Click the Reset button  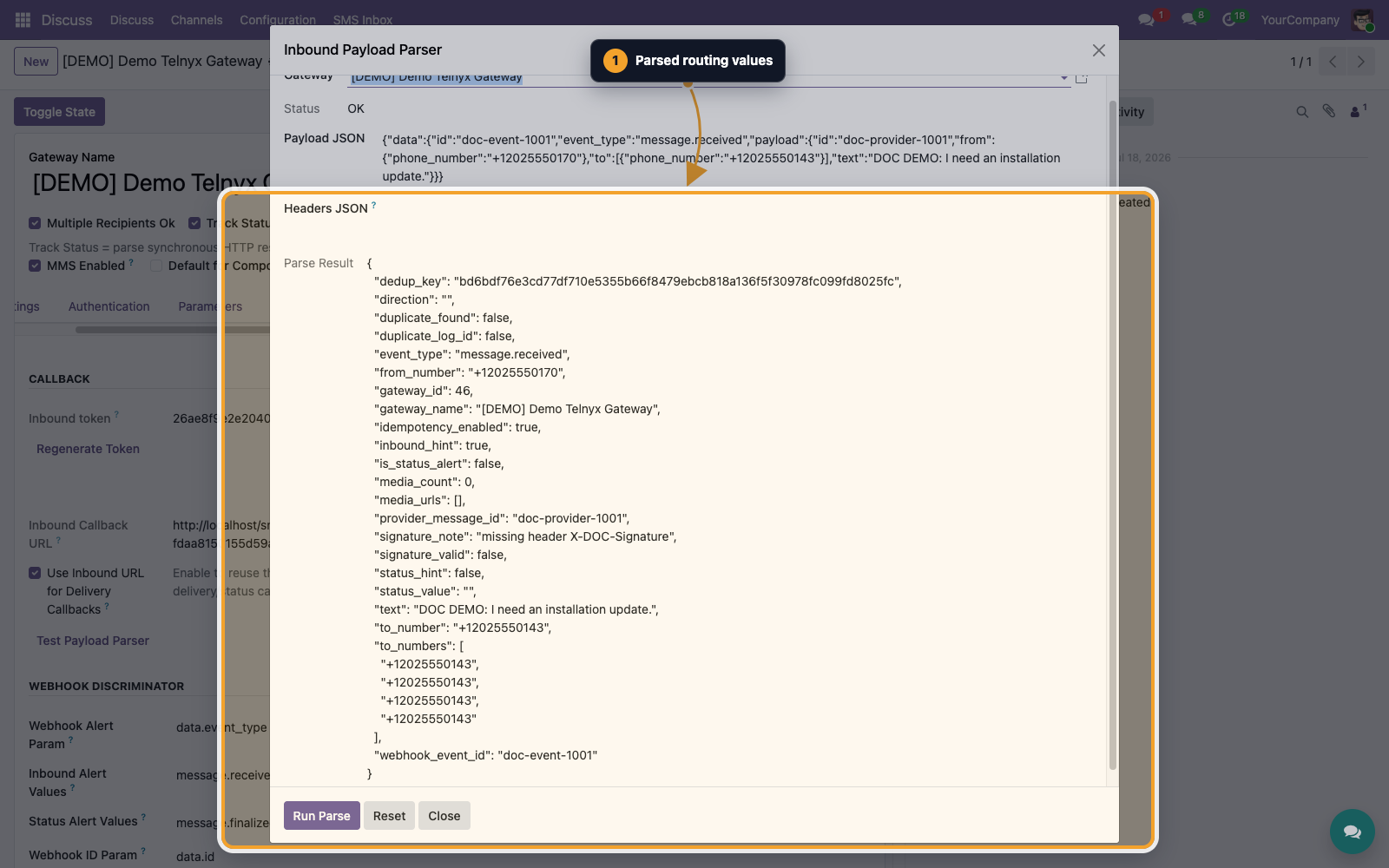pyautogui.click(x=389, y=816)
